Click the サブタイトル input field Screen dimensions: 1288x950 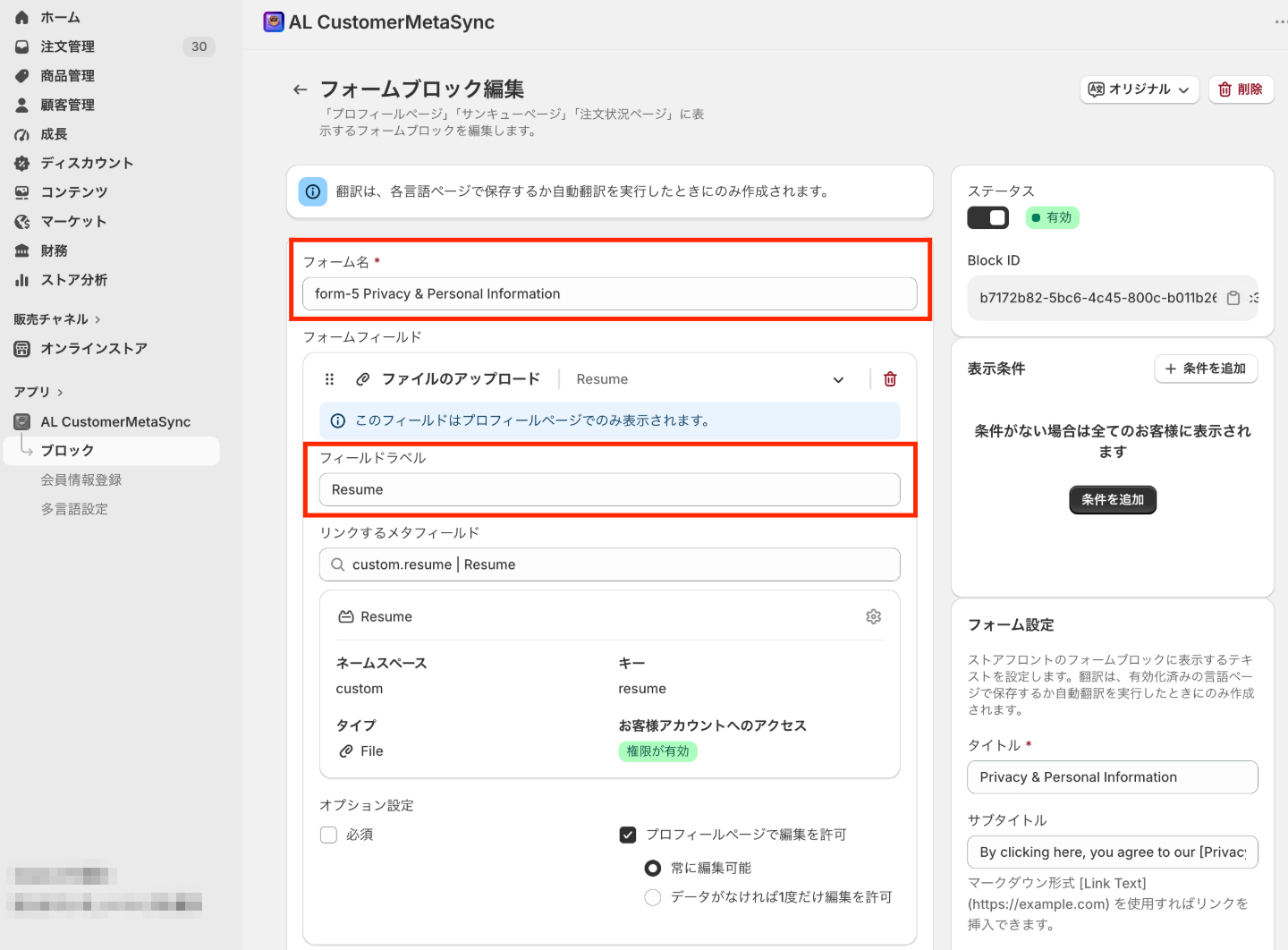coord(1113,852)
